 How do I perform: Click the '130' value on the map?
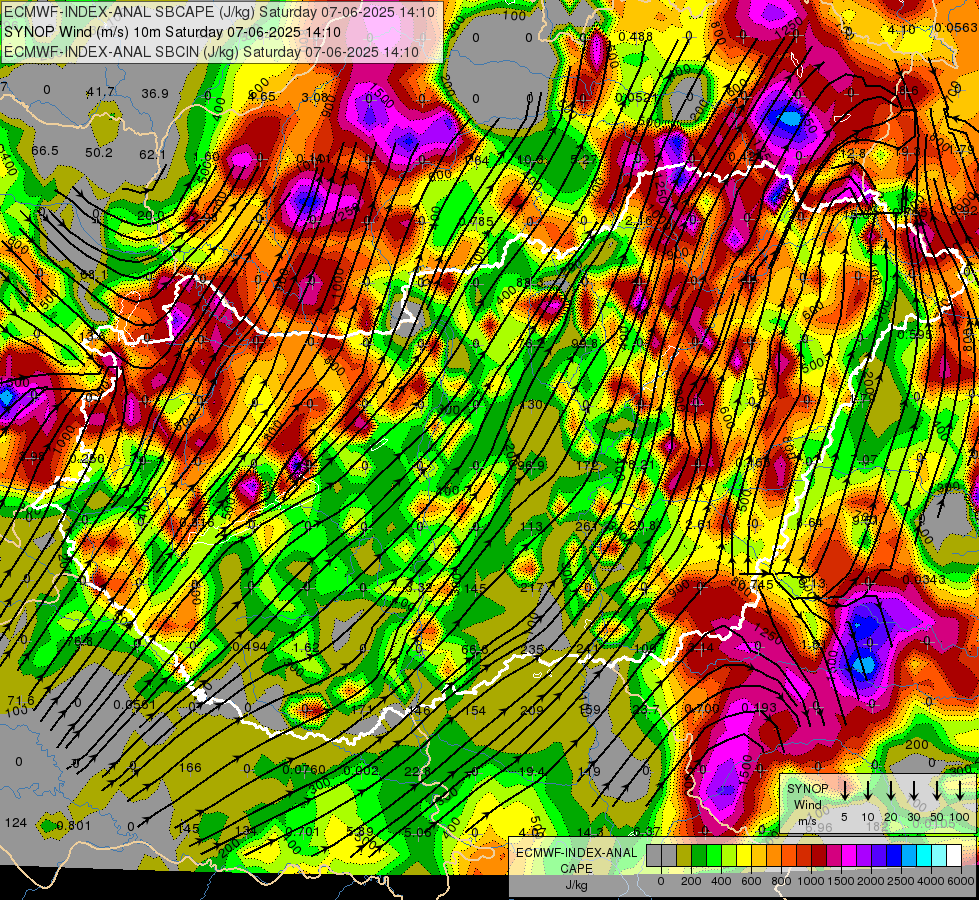pos(531,405)
